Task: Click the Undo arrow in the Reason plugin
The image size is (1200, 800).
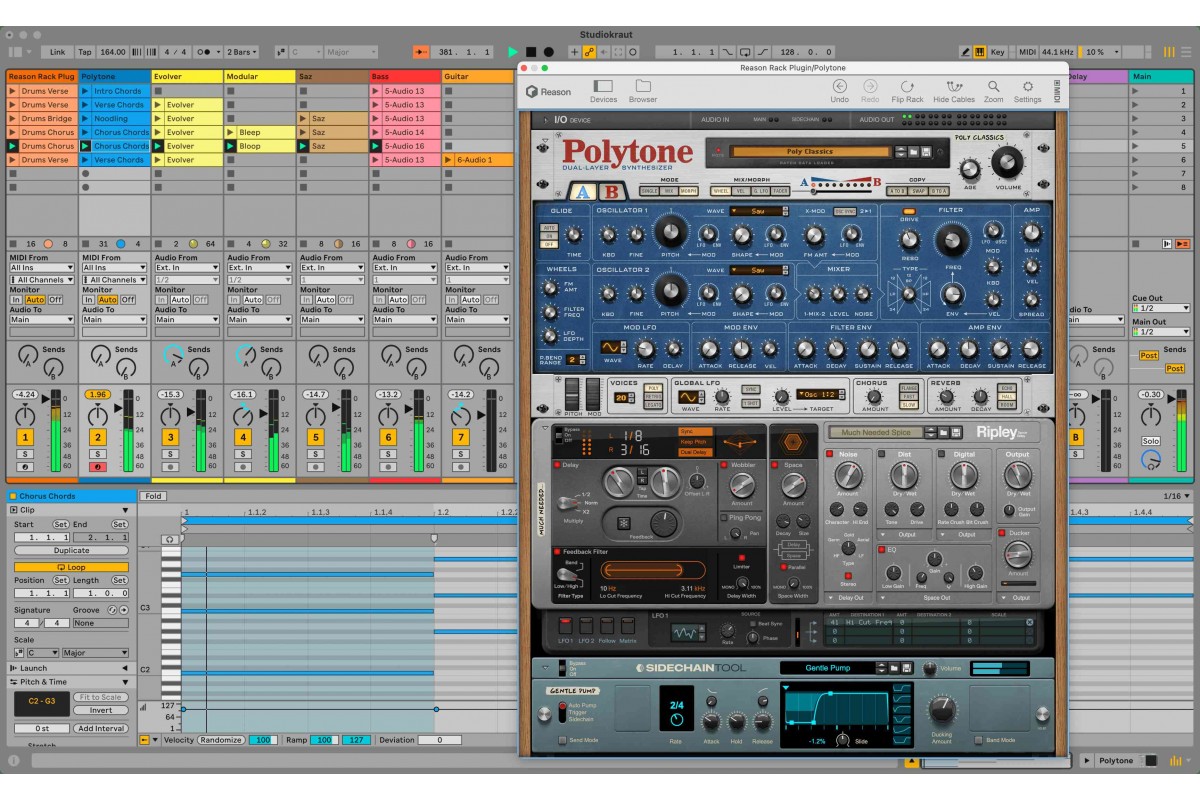Action: 839,88
